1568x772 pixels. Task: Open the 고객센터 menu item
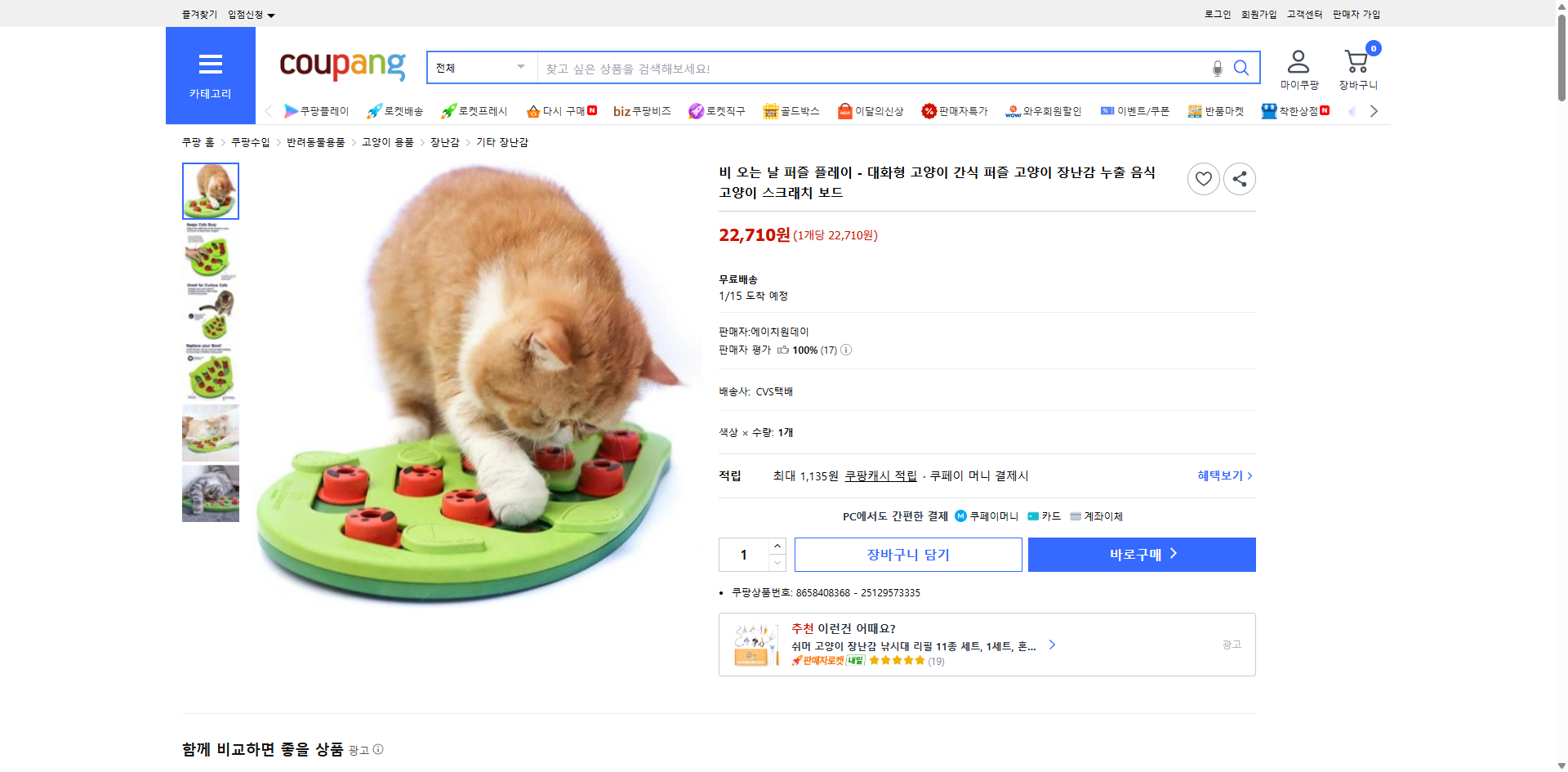[1303, 14]
